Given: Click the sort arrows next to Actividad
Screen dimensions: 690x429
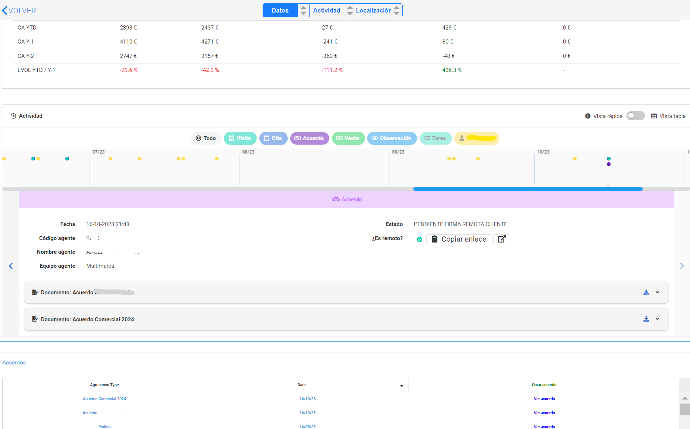Looking at the screenshot, I should (x=350, y=10).
